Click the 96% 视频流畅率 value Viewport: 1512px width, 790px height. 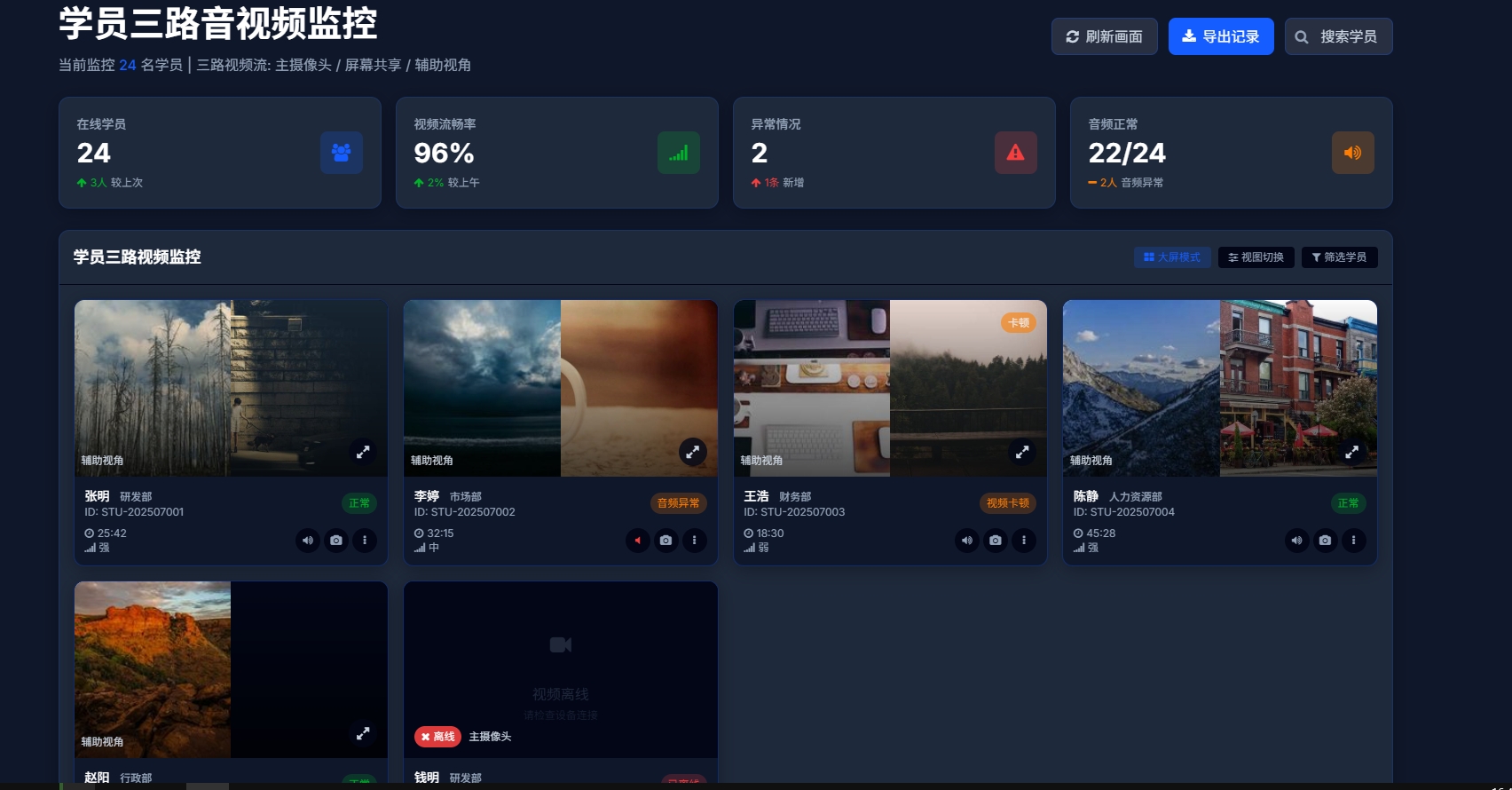click(x=444, y=153)
